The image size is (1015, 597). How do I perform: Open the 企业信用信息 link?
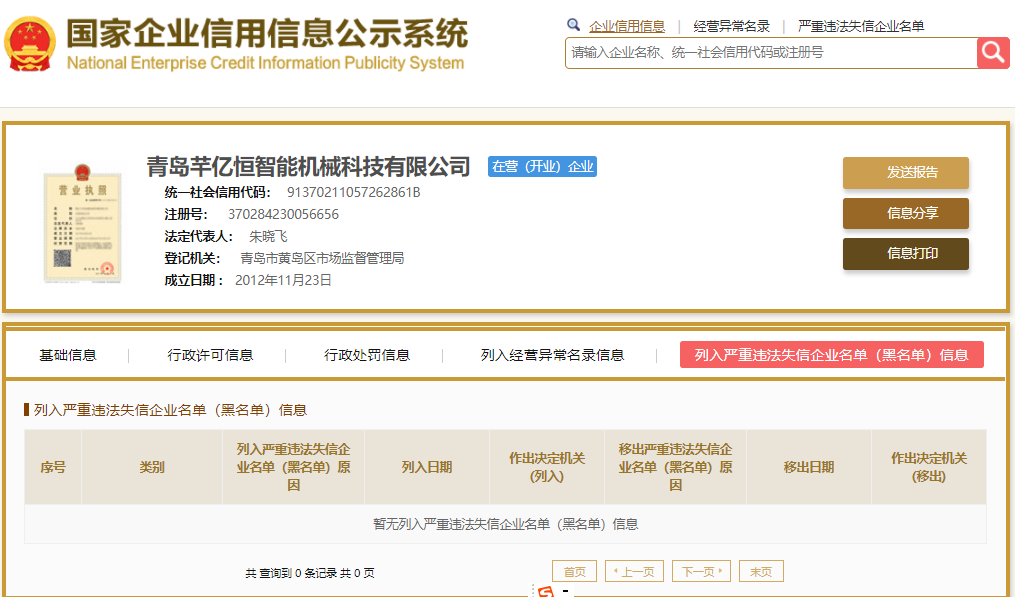click(x=627, y=26)
